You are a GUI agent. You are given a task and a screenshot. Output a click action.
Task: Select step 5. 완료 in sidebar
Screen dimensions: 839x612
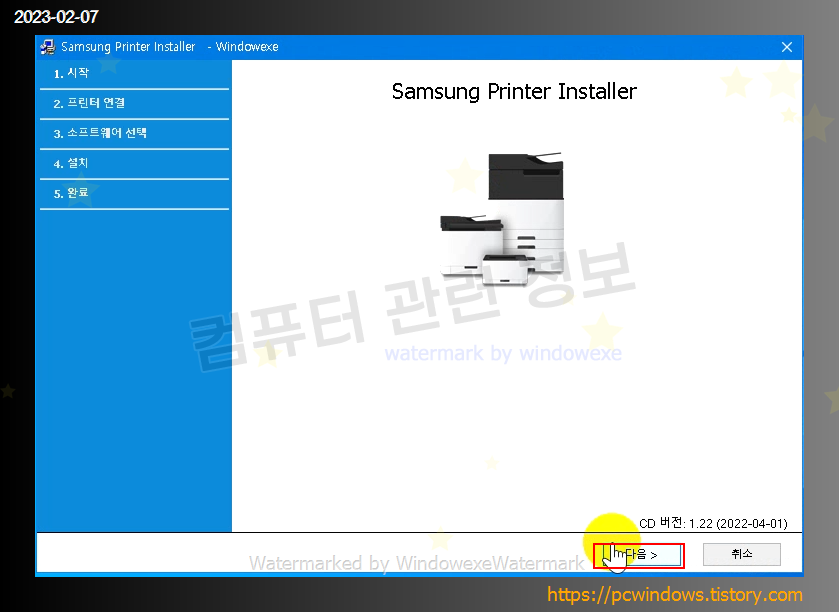pos(134,194)
